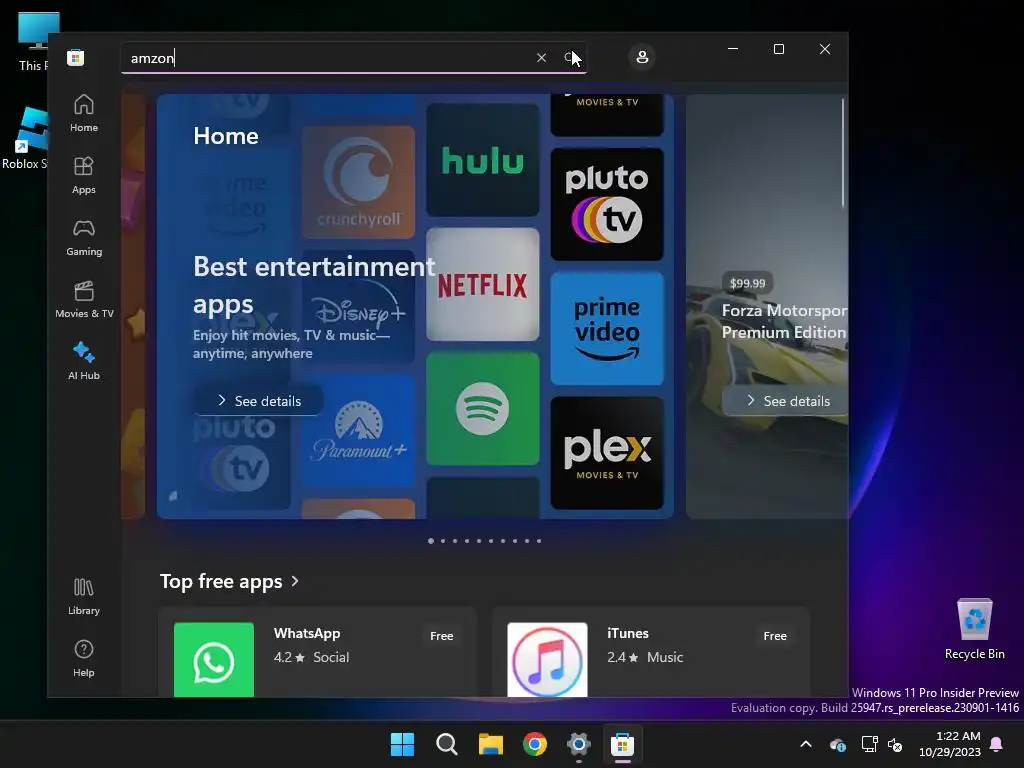
Task: Open the clock and date flyout
Action: coord(950,744)
